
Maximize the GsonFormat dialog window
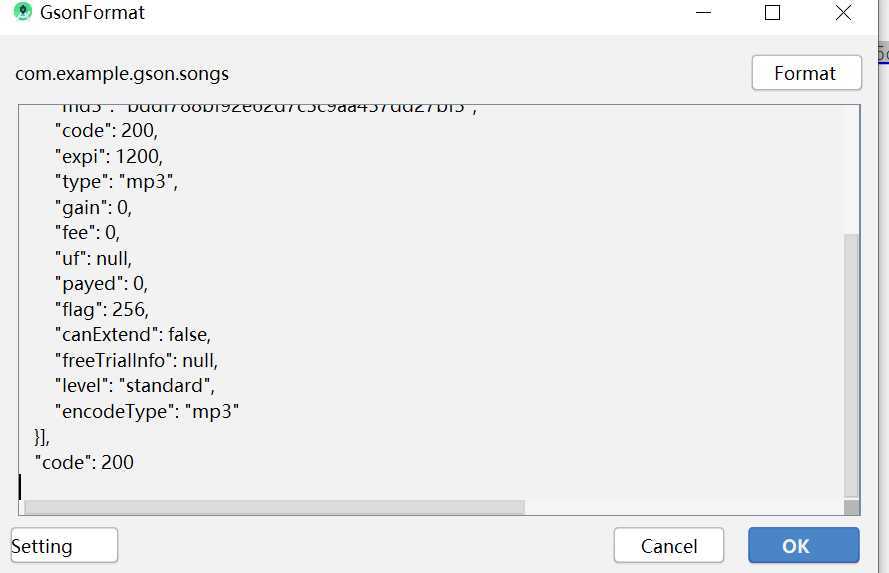772,12
